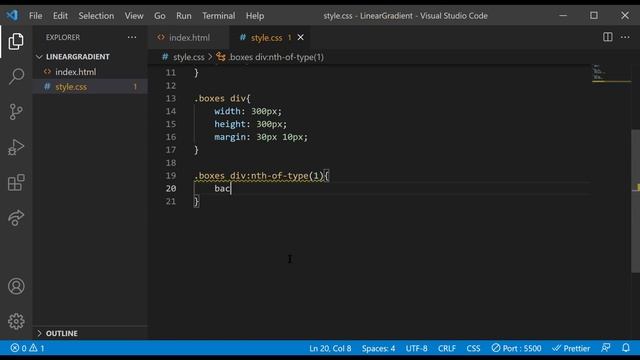
Task: Open Live Share icon in activity bar
Action: point(16,218)
